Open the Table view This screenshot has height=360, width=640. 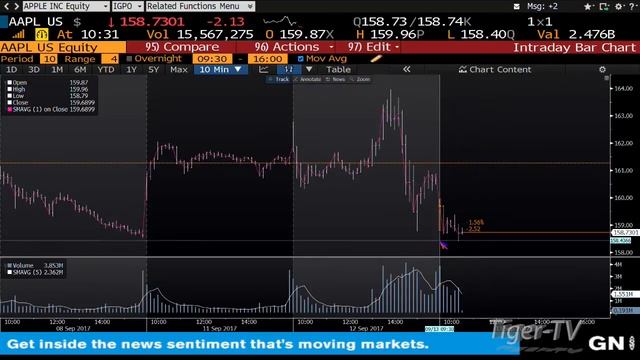click(x=338, y=69)
